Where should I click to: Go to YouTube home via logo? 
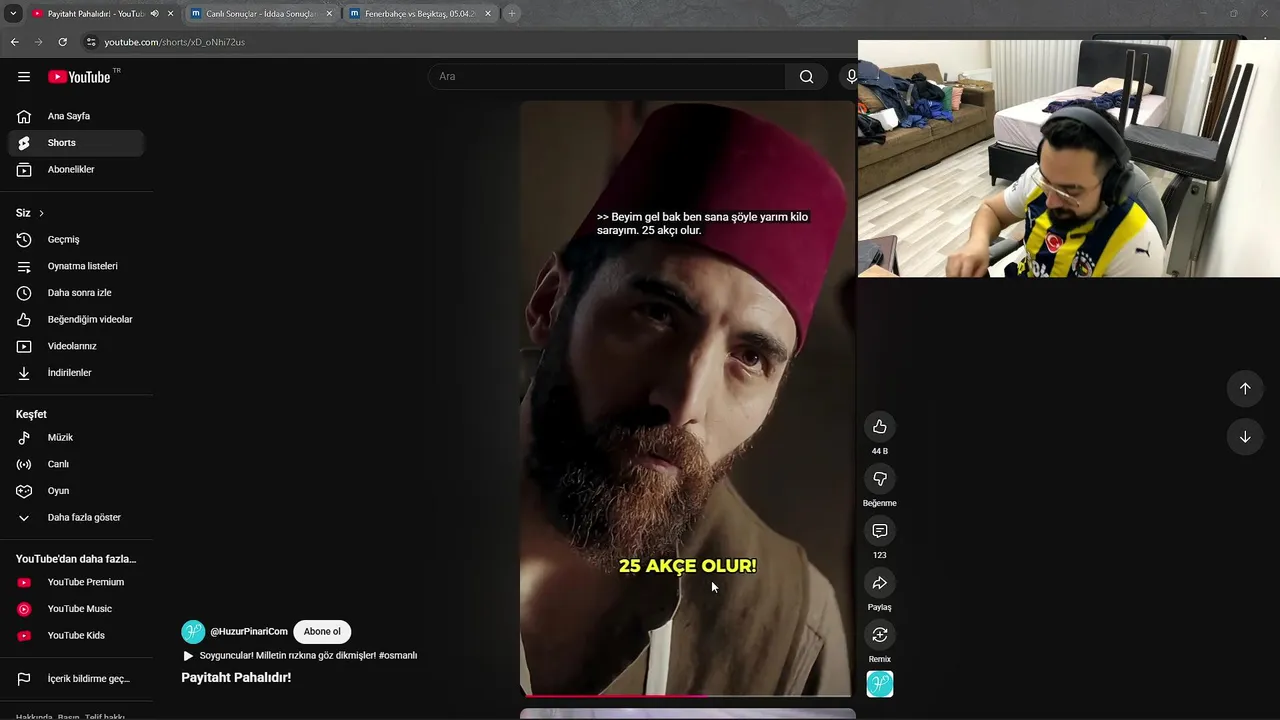point(79,77)
